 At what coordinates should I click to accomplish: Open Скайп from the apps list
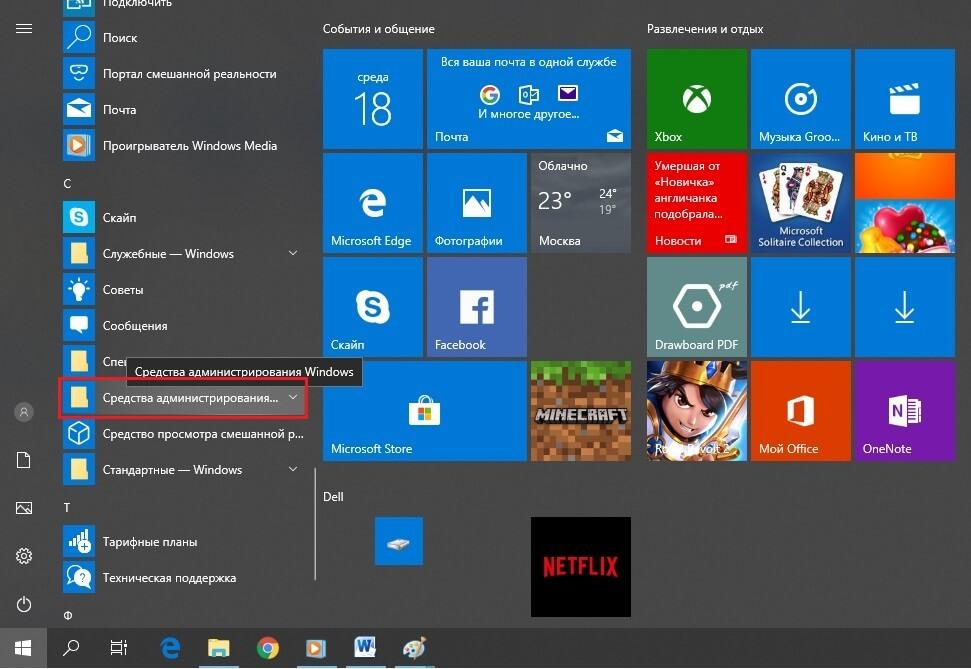coord(183,217)
